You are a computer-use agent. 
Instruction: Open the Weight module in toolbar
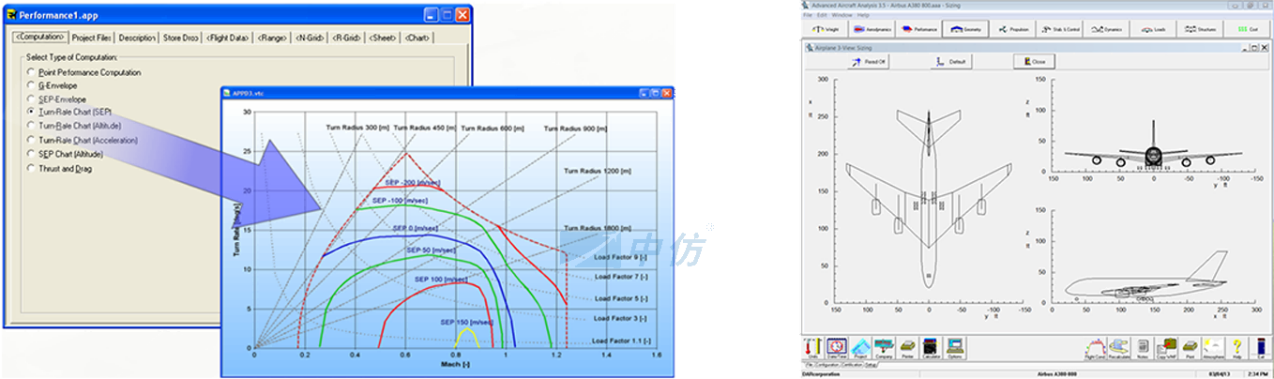(825, 30)
